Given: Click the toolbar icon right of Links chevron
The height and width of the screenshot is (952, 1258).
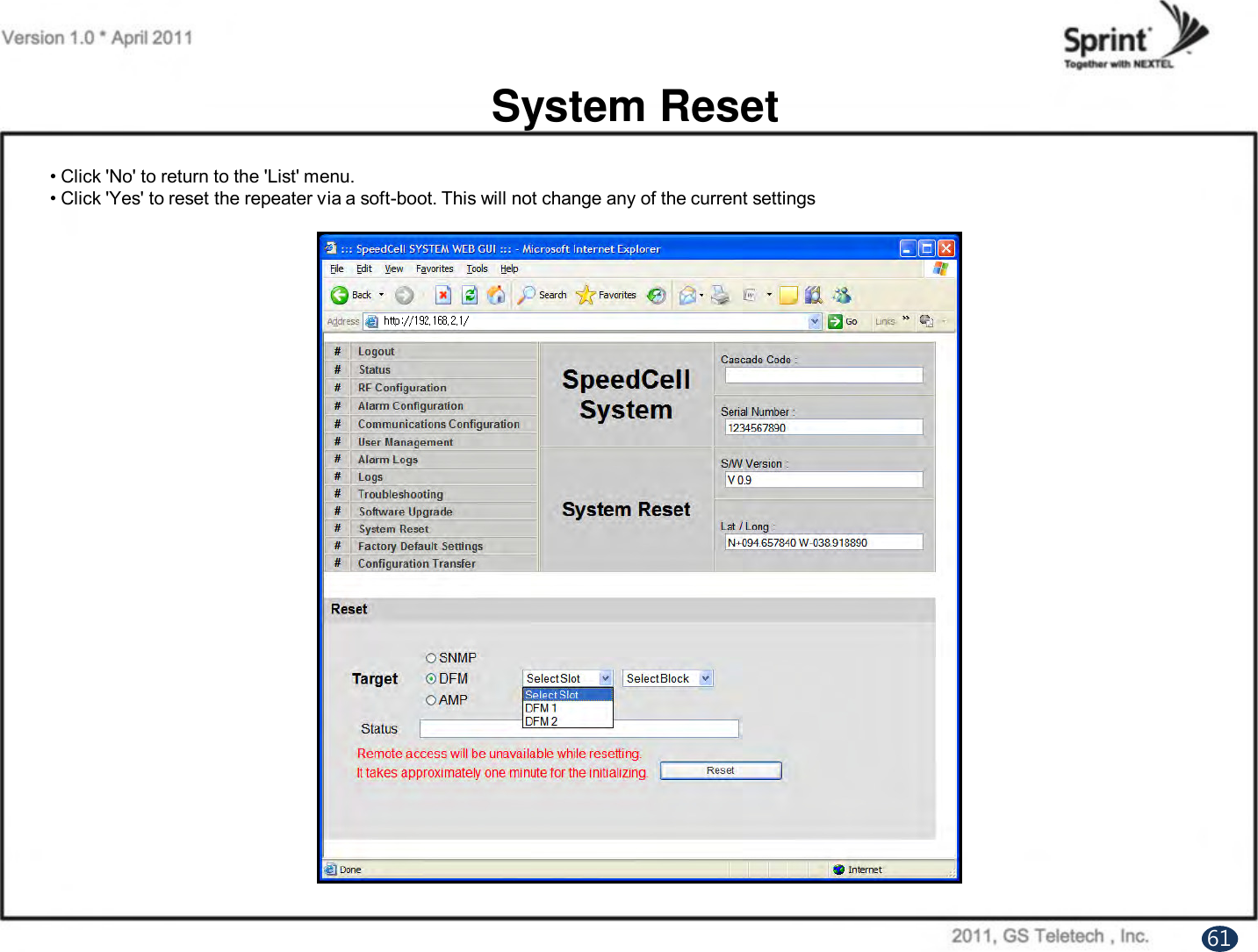Looking at the screenshot, I should click(926, 321).
